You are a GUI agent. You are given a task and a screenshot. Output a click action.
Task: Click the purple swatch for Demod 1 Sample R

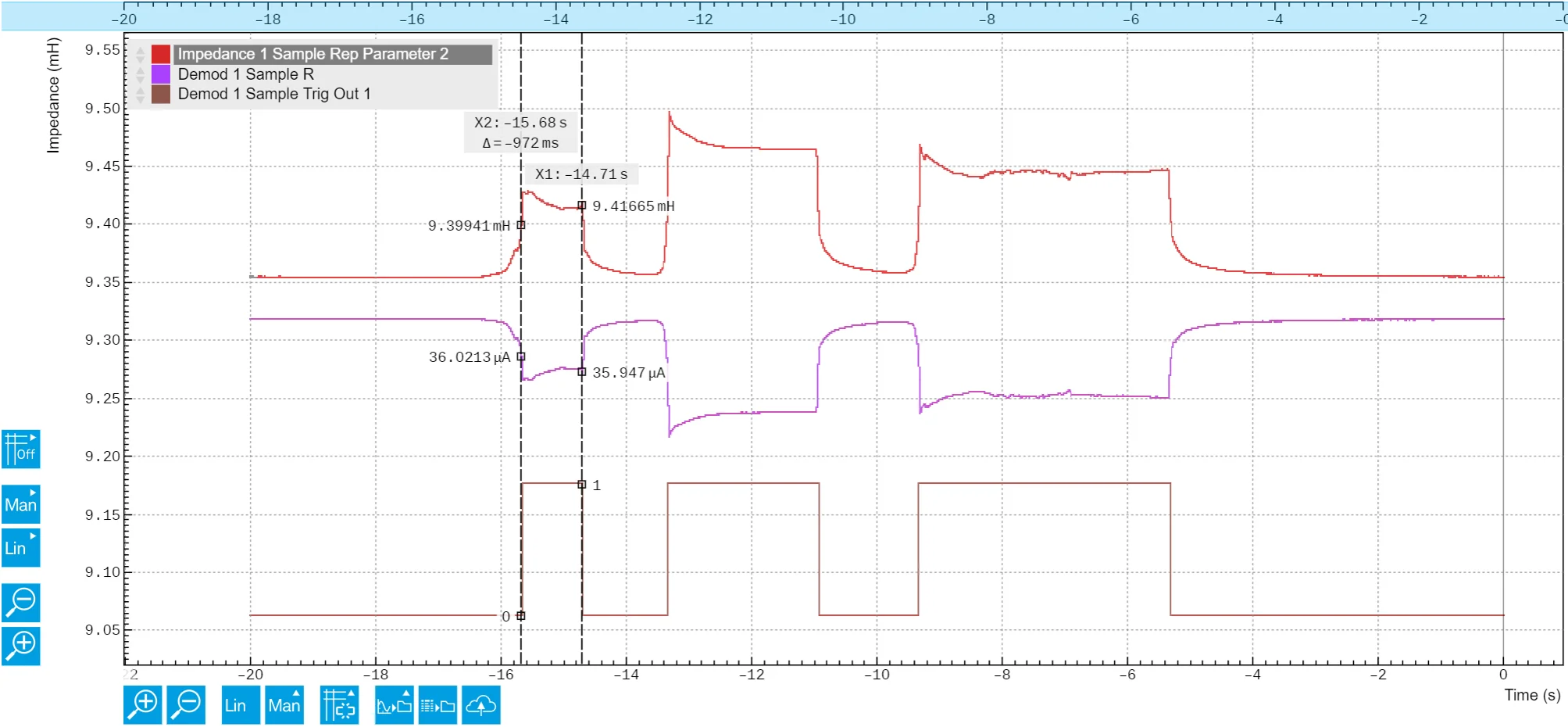(x=161, y=74)
